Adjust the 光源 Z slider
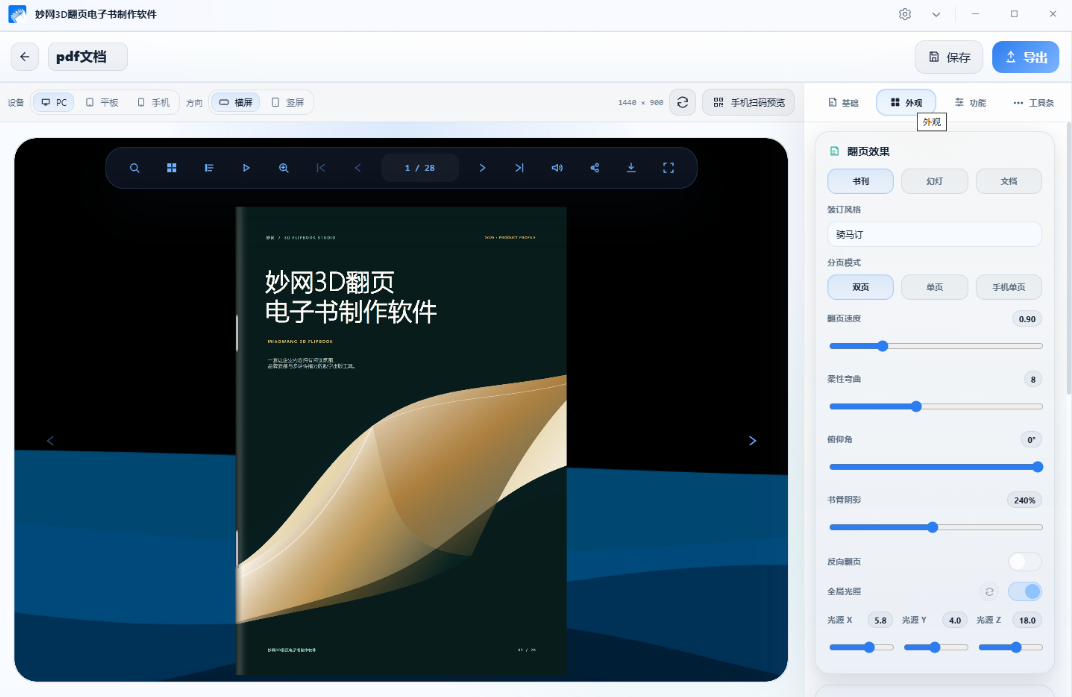 click(x=1010, y=647)
